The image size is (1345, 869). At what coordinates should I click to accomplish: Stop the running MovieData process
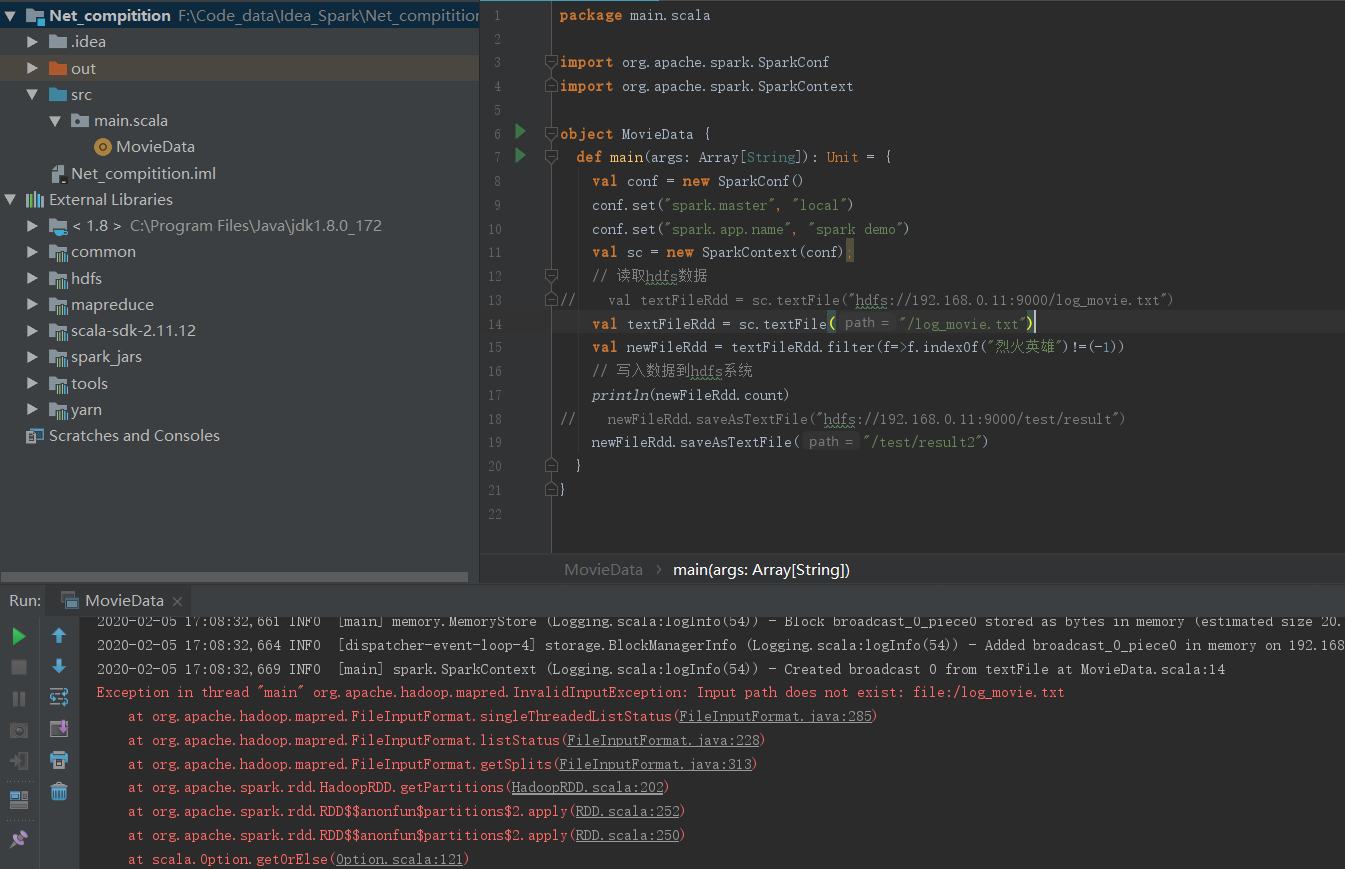pos(18,668)
